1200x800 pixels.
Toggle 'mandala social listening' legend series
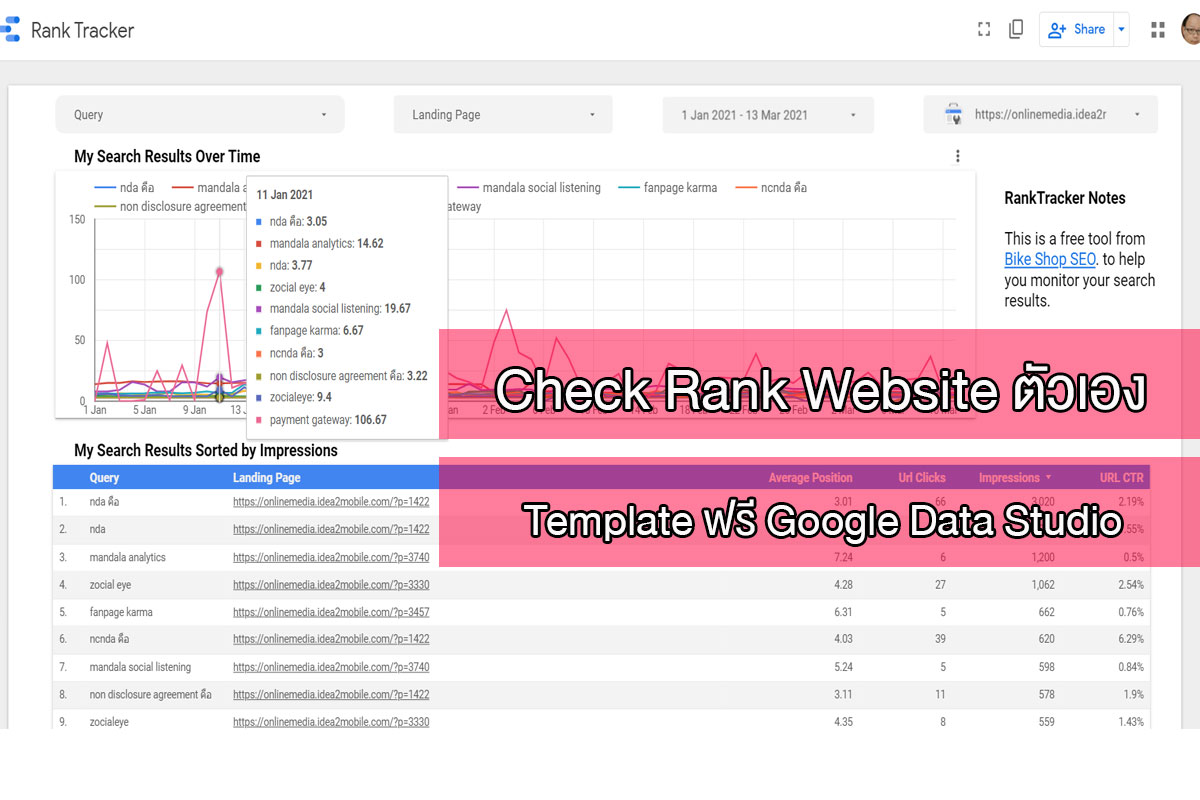(x=529, y=187)
